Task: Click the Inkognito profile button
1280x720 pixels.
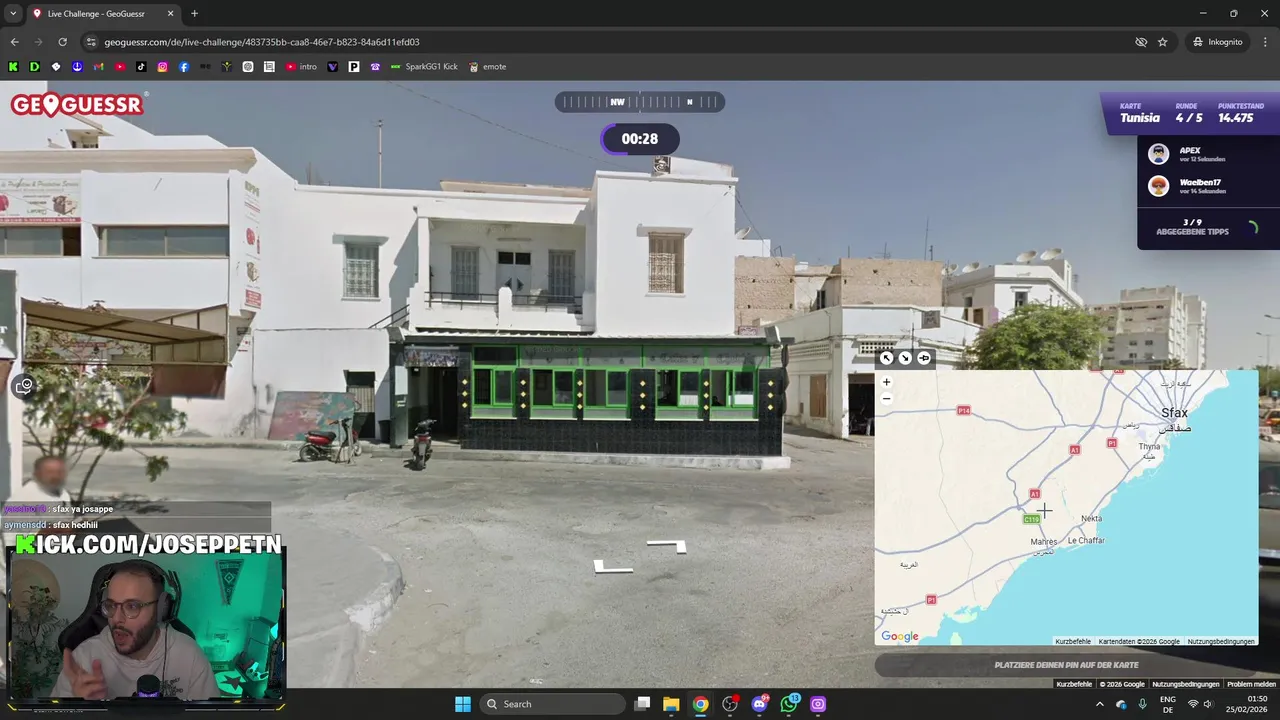Action: 1217,42
